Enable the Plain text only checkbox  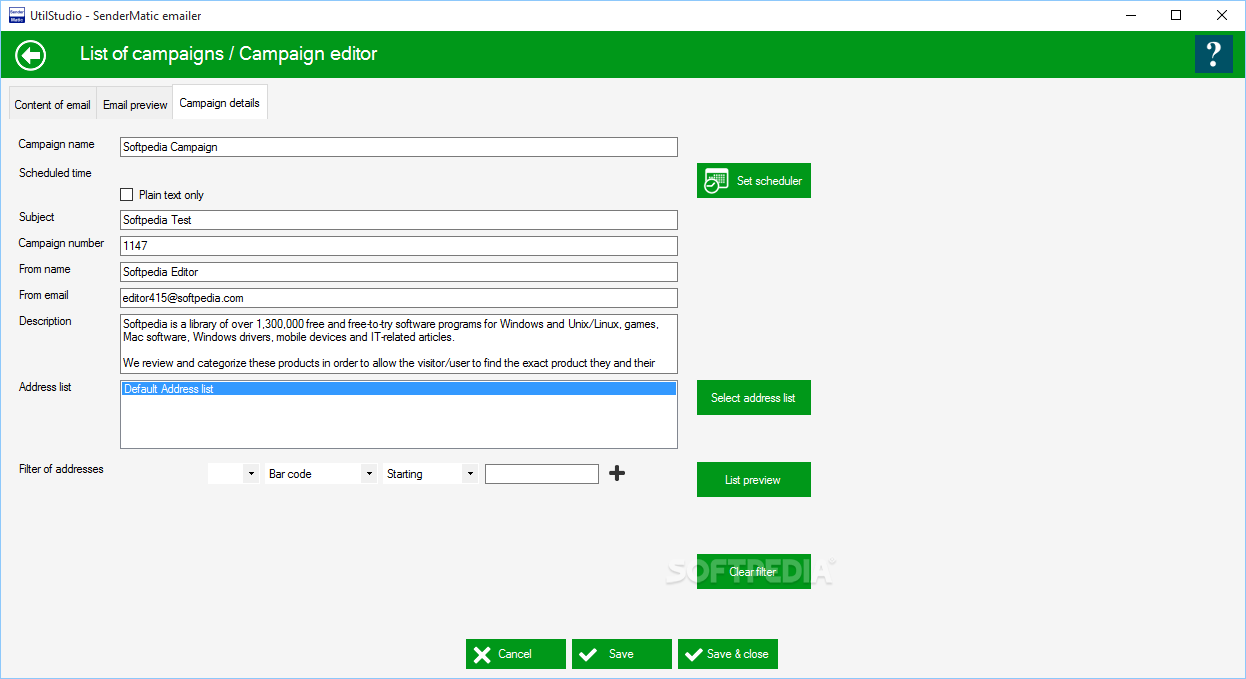point(126,195)
